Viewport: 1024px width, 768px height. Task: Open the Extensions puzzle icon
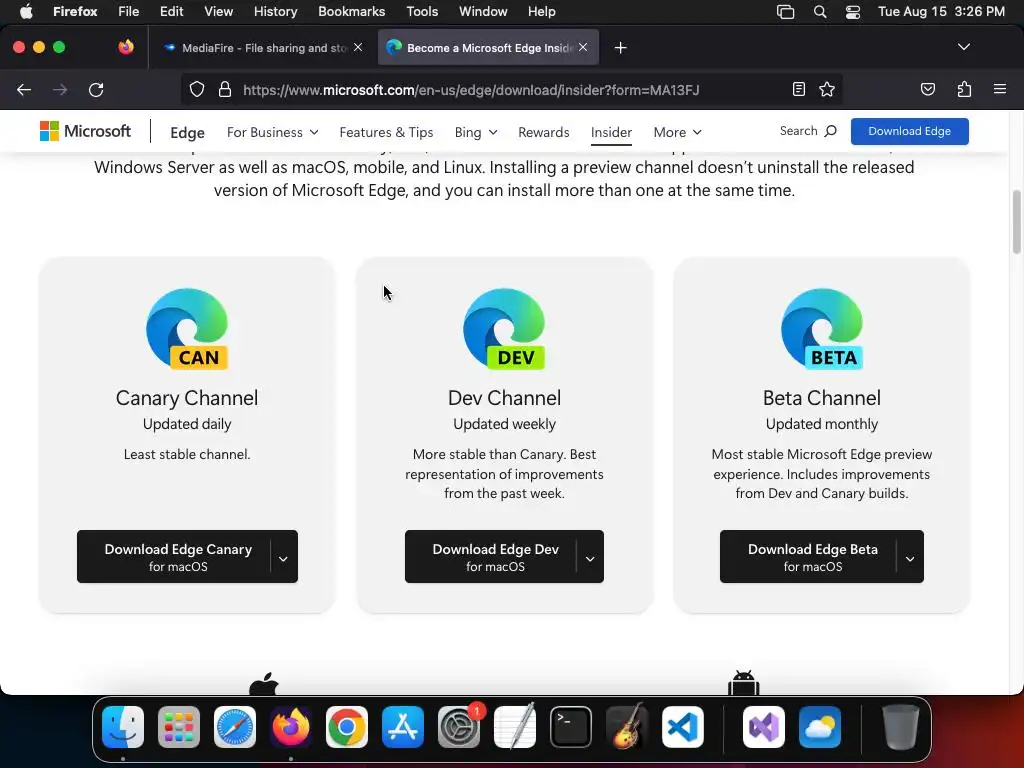coord(964,89)
